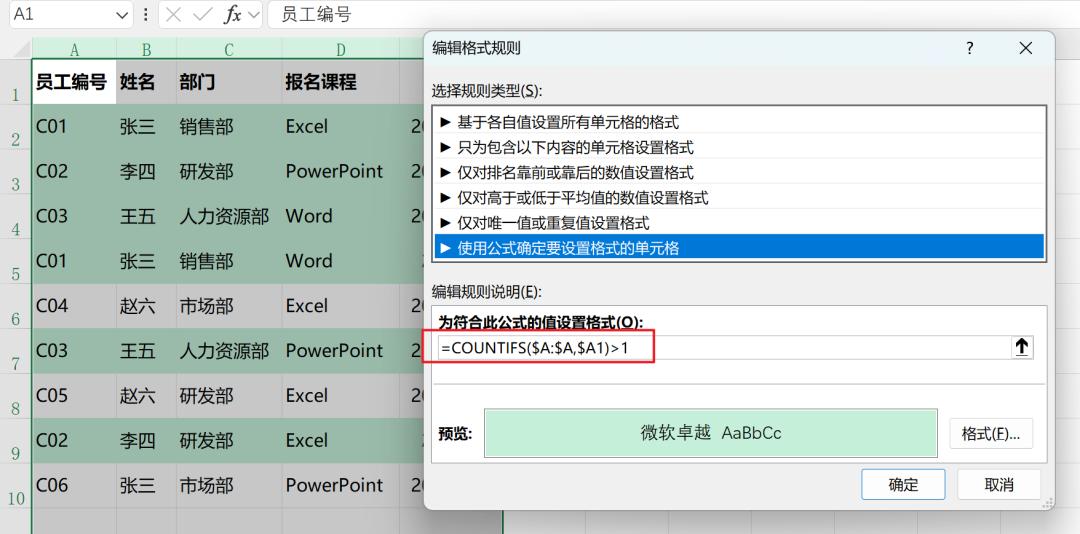Select rule type 只为包含以下内容的单元格设置格式
Image resolution: width=1080 pixels, height=534 pixels.
tap(739, 147)
